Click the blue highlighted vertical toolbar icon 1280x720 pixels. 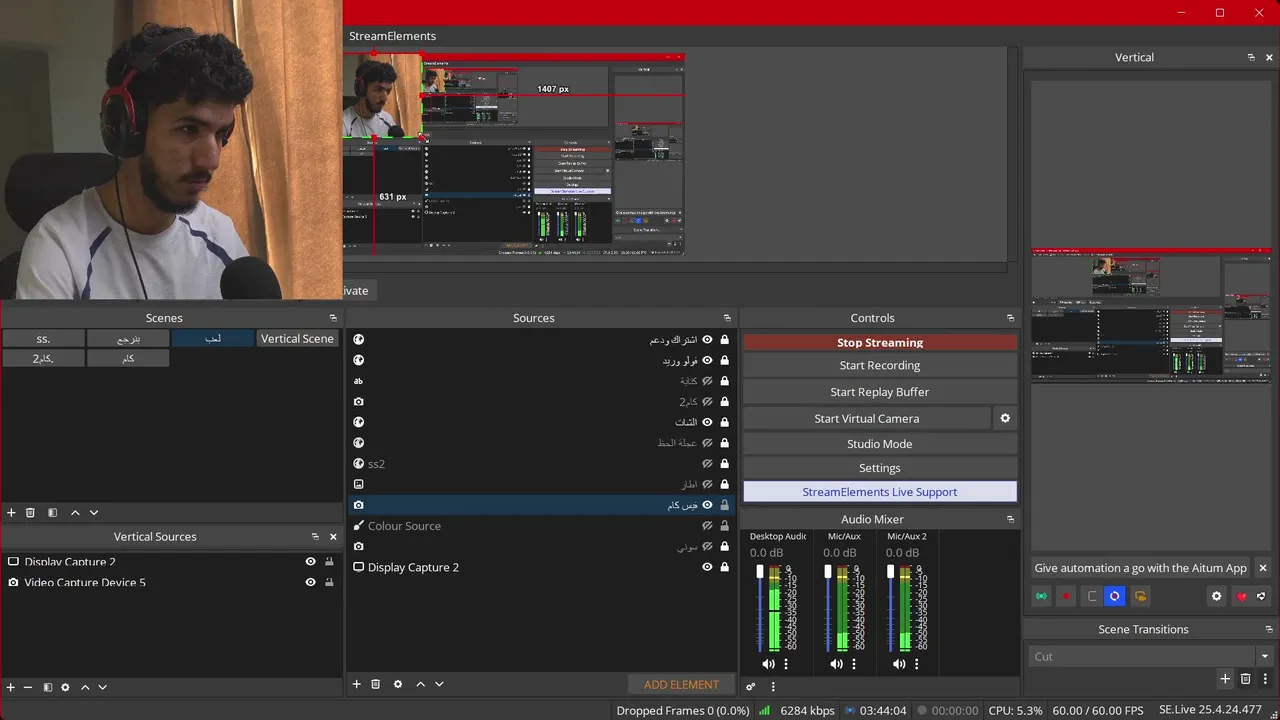click(1115, 596)
